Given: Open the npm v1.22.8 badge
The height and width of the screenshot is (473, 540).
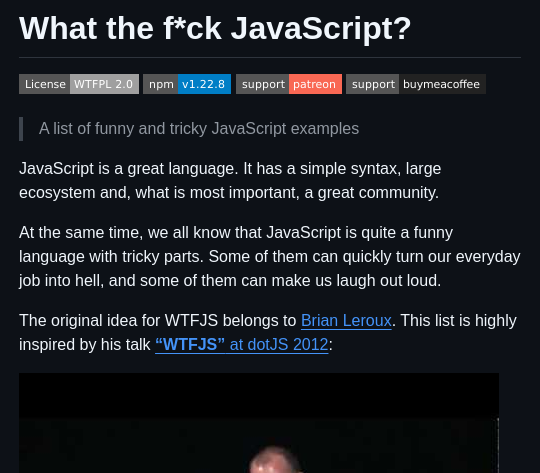Looking at the screenshot, I should (x=187, y=84).
